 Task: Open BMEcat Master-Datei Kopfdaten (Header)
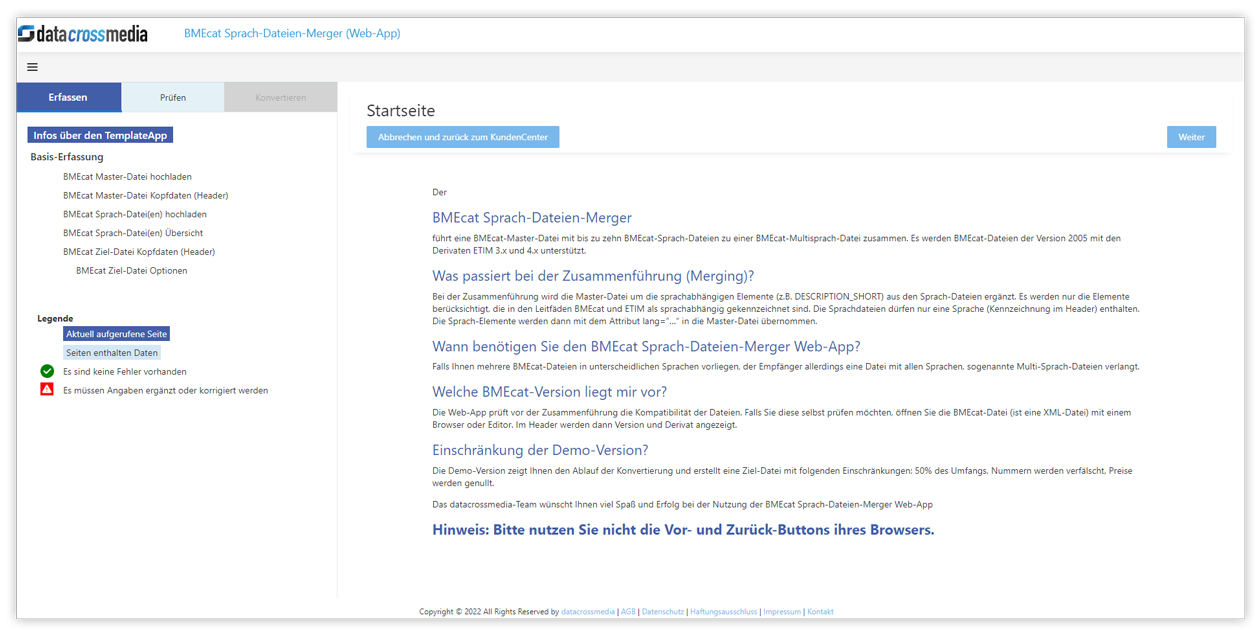click(145, 195)
